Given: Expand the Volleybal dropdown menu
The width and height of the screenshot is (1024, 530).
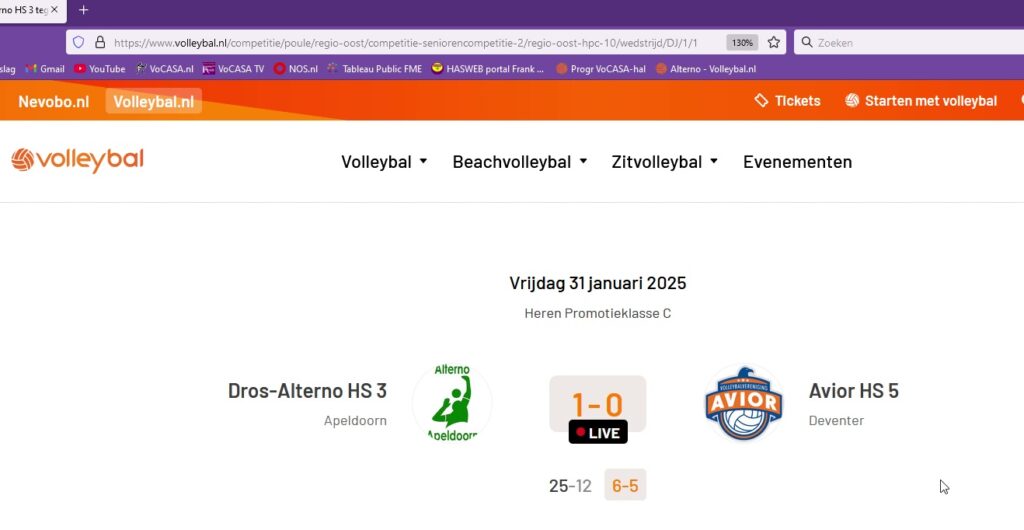Looking at the screenshot, I should [x=384, y=162].
